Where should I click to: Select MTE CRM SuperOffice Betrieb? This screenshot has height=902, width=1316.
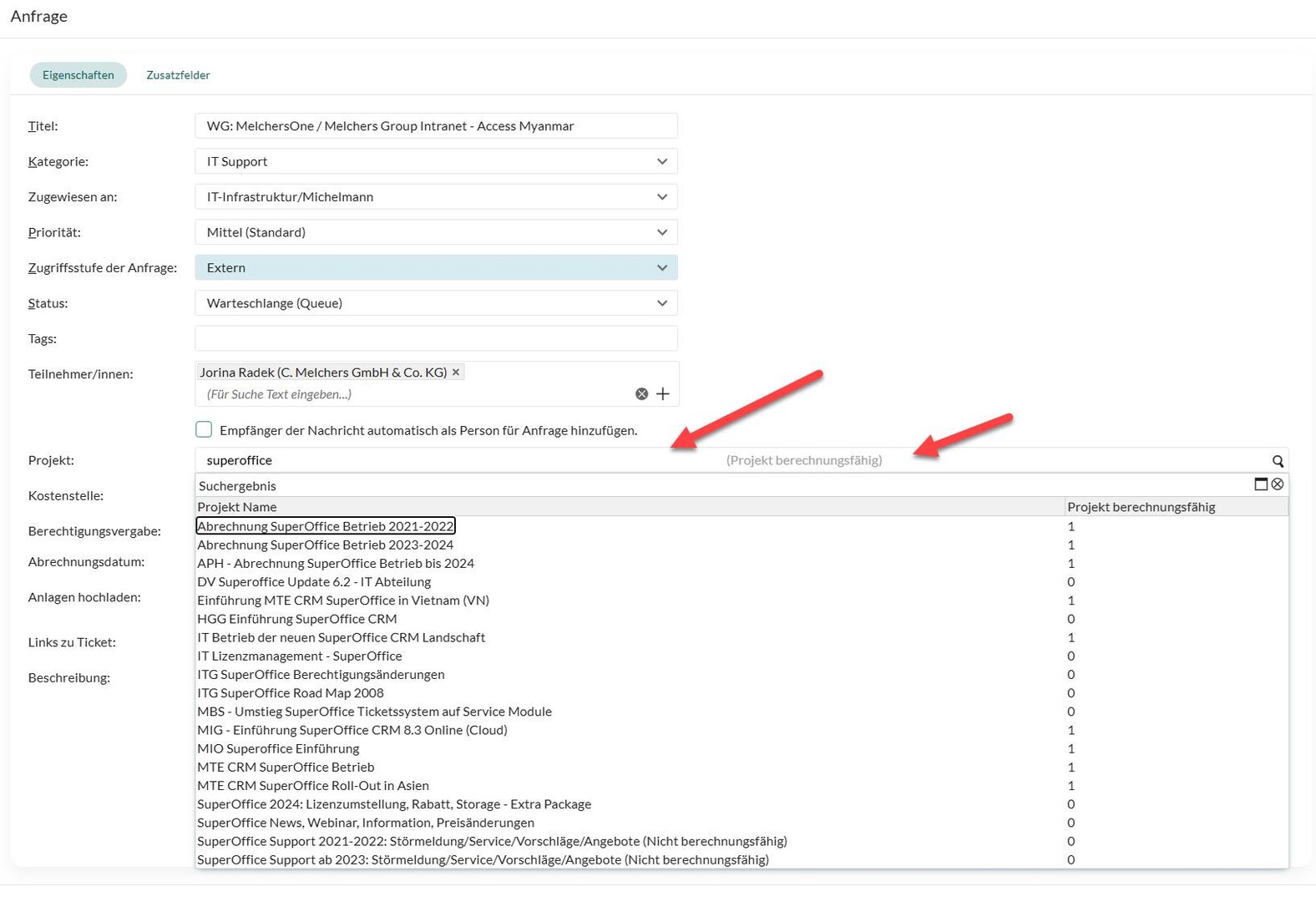click(x=742, y=767)
